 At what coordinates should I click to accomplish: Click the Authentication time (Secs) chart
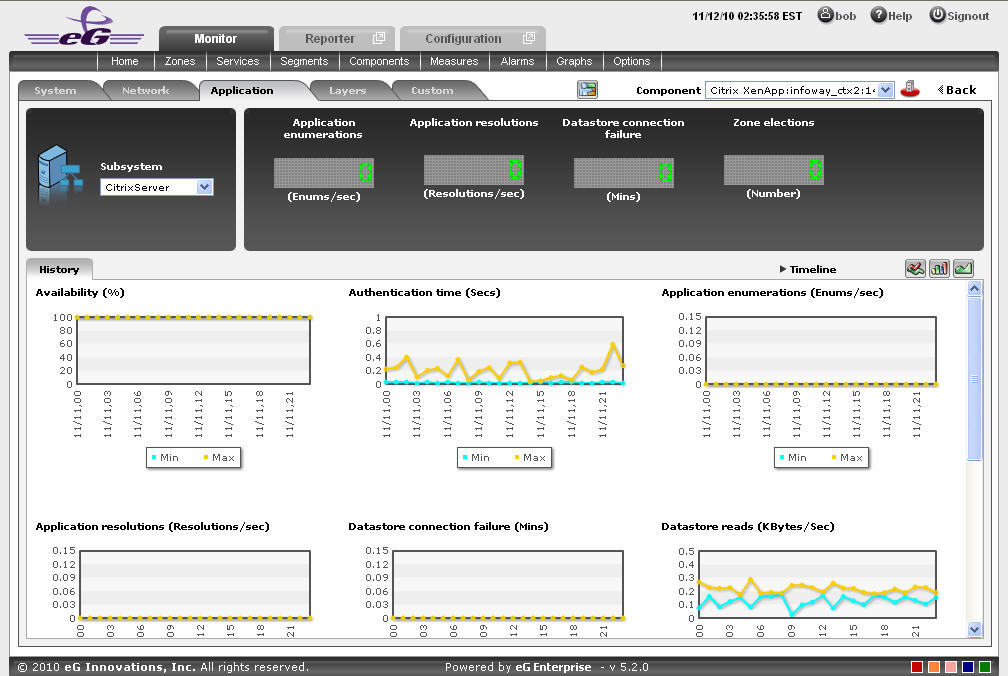pyautogui.click(x=504, y=350)
